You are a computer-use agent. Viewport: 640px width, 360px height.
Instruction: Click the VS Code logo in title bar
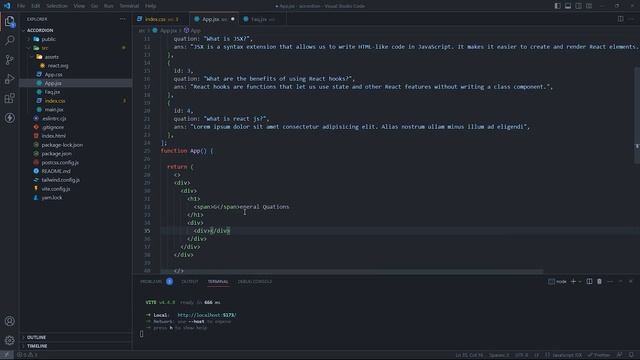pyautogui.click(x=7, y=6)
